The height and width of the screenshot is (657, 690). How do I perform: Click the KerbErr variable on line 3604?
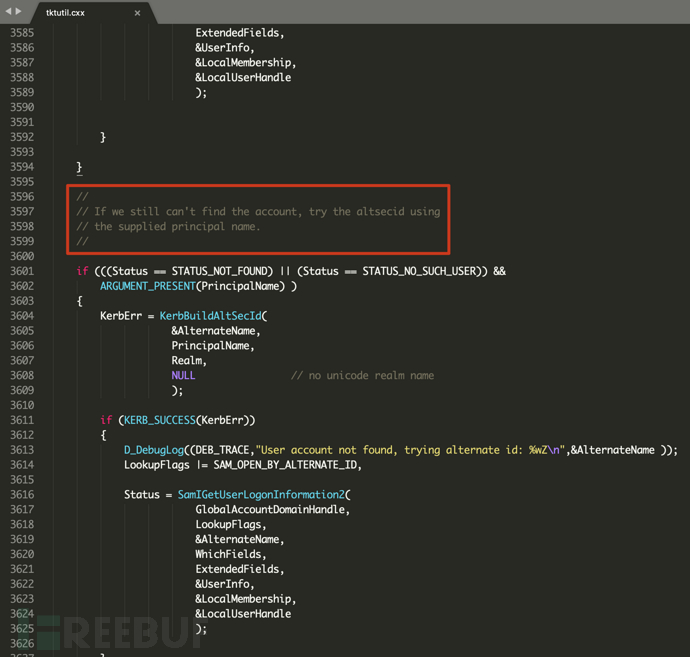point(121,316)
